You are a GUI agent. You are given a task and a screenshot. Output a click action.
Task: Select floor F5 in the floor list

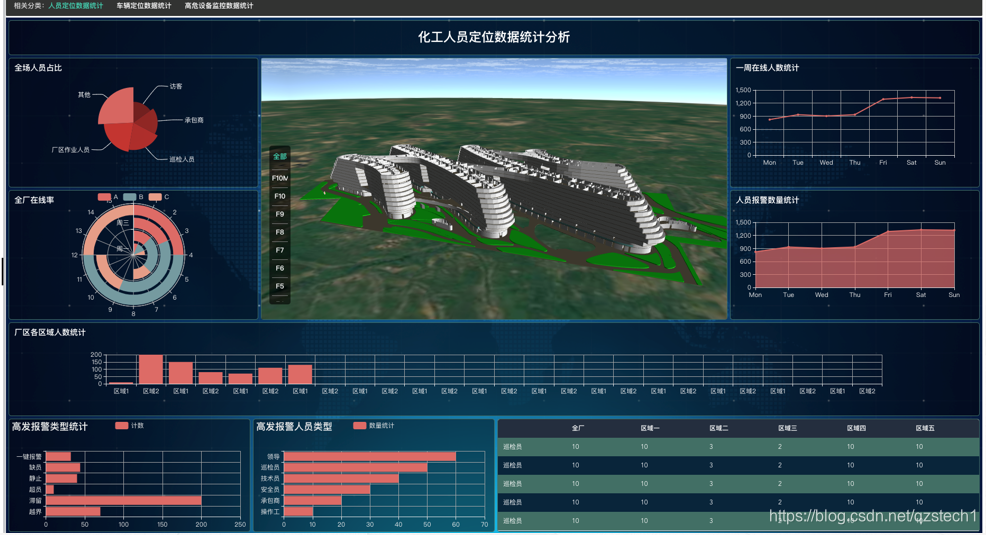[280, 286]
